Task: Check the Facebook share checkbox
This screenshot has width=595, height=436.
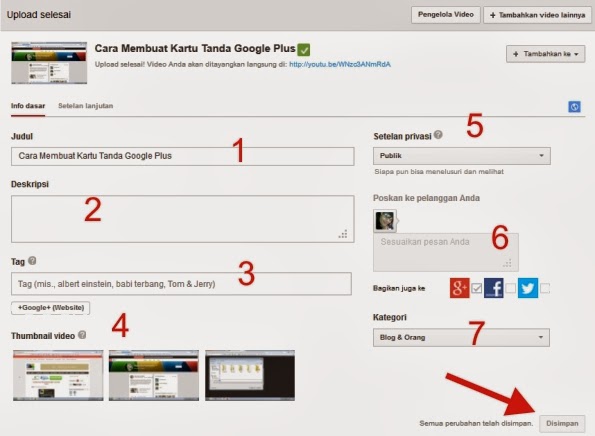Action: [x=511, y=288]
